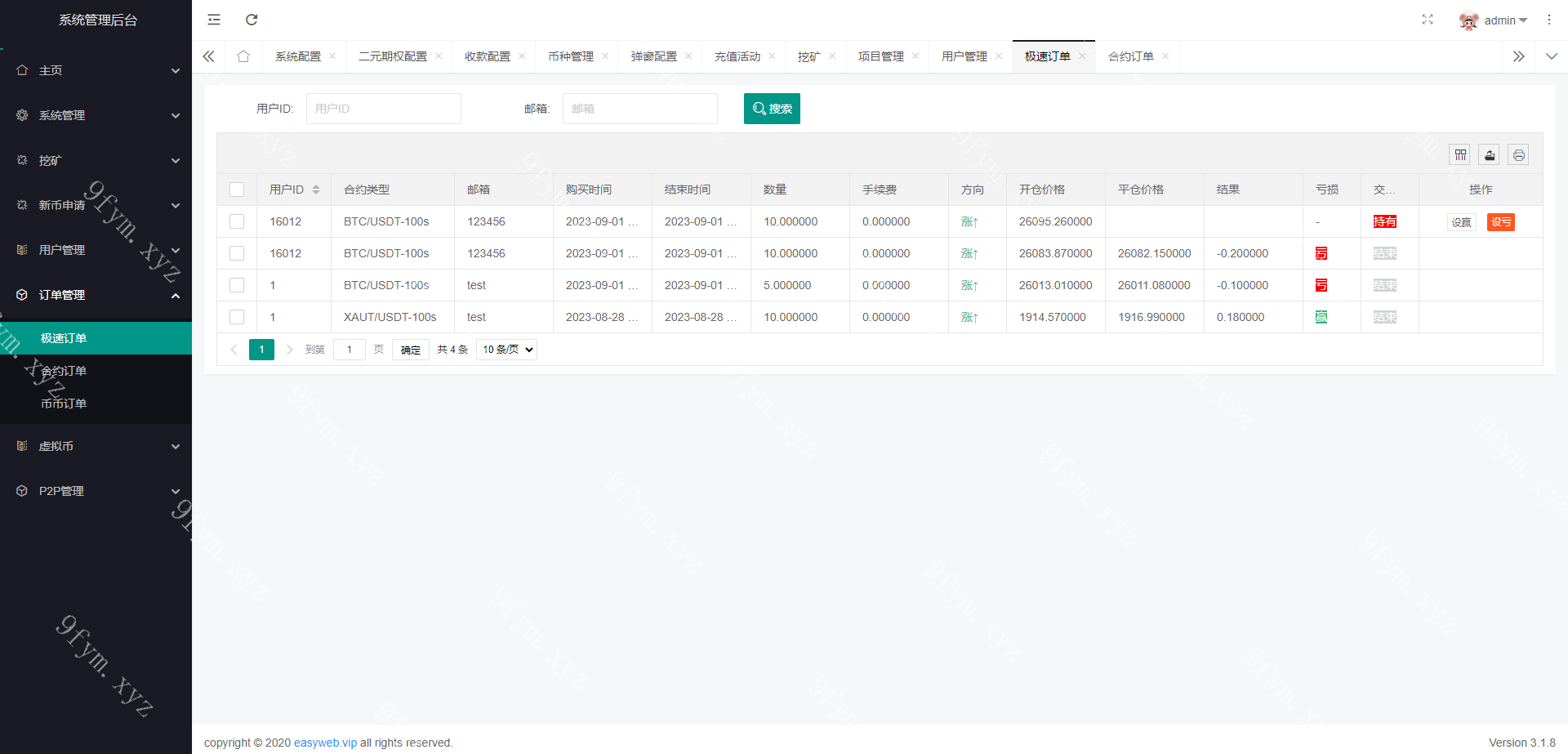
Task: Go to previous page arrow in pagination
Action: [234, 350]
